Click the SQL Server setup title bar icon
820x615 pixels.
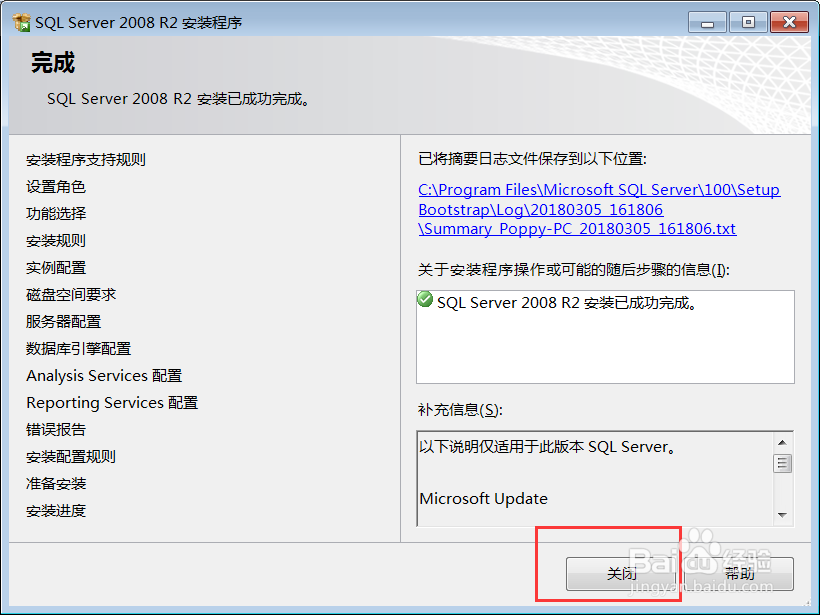tap(21, 22)
